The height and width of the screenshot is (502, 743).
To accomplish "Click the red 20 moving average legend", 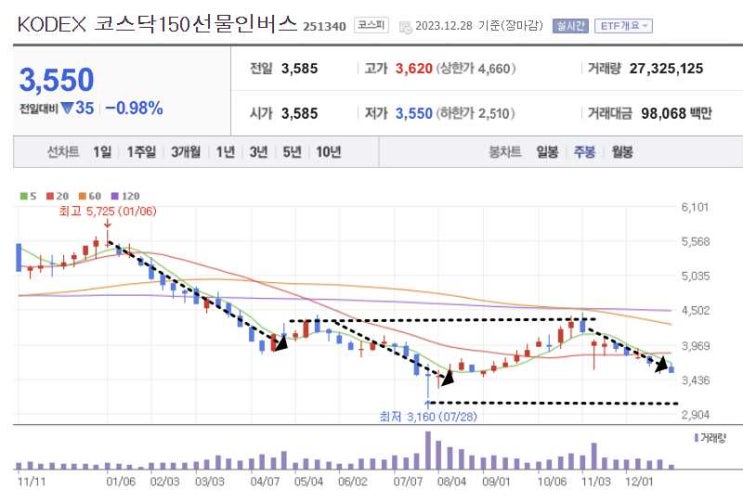I will (57, 196).
